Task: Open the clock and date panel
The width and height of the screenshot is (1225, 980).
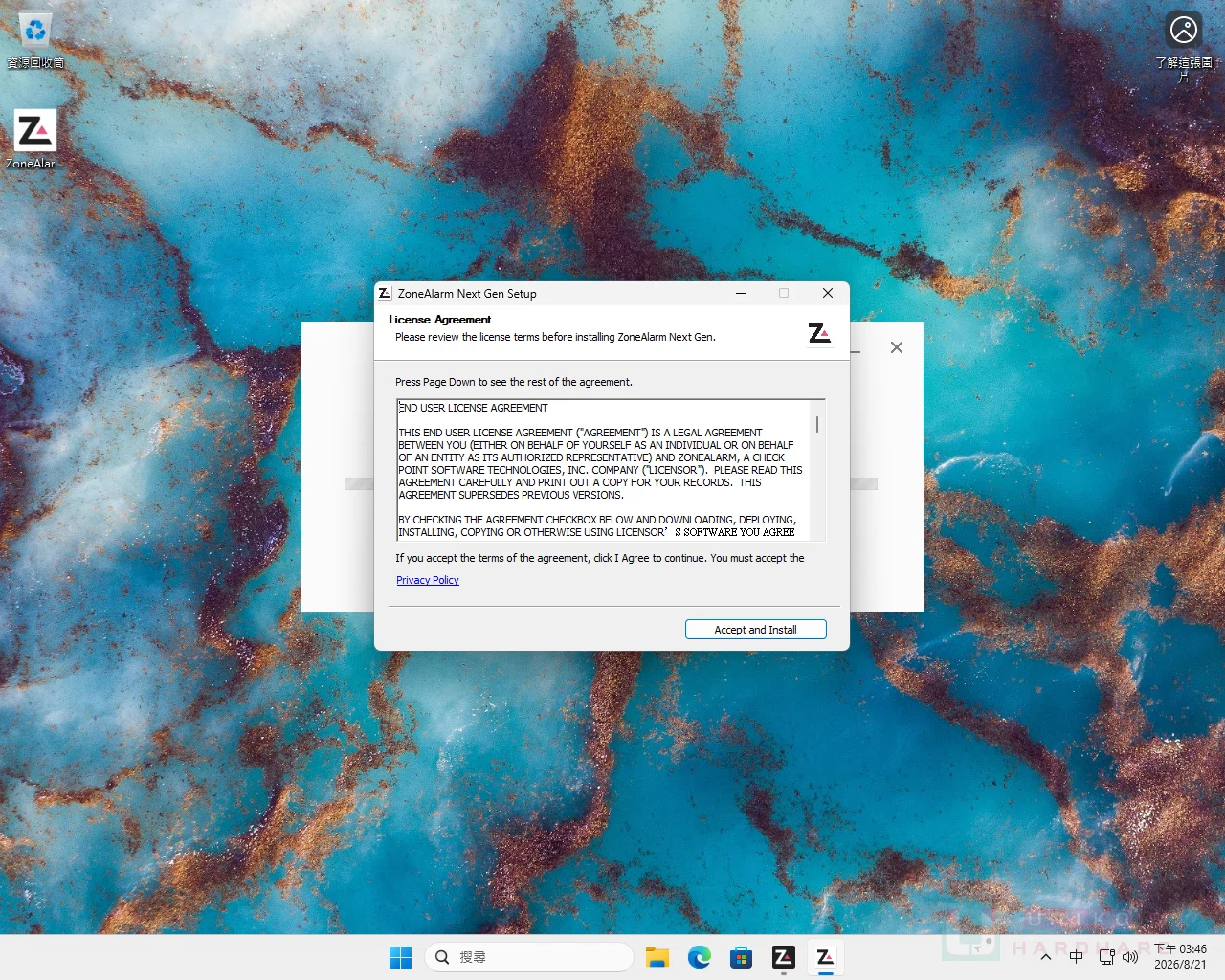Action: click(1180, 957)
